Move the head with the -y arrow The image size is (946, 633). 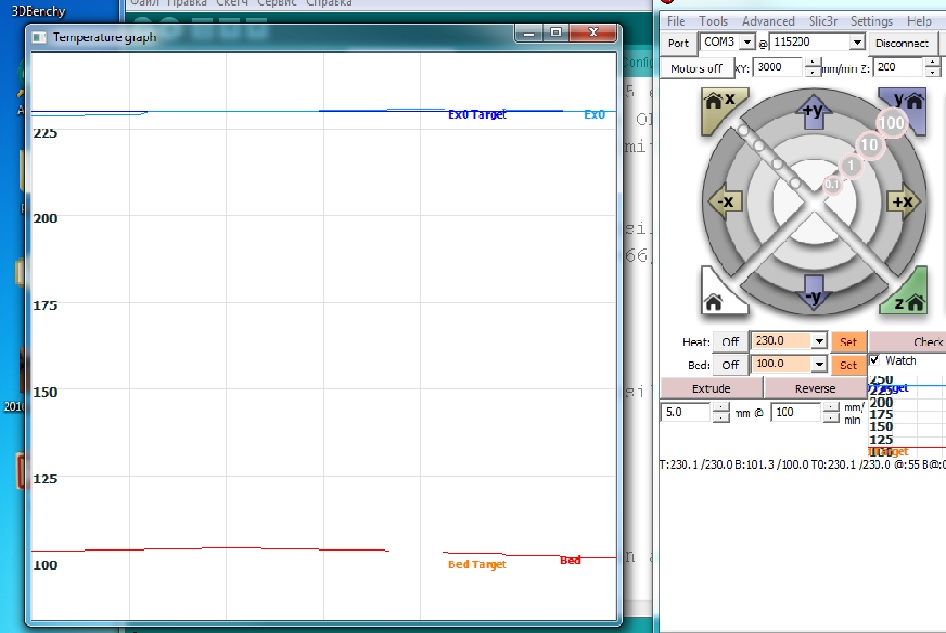812,295
